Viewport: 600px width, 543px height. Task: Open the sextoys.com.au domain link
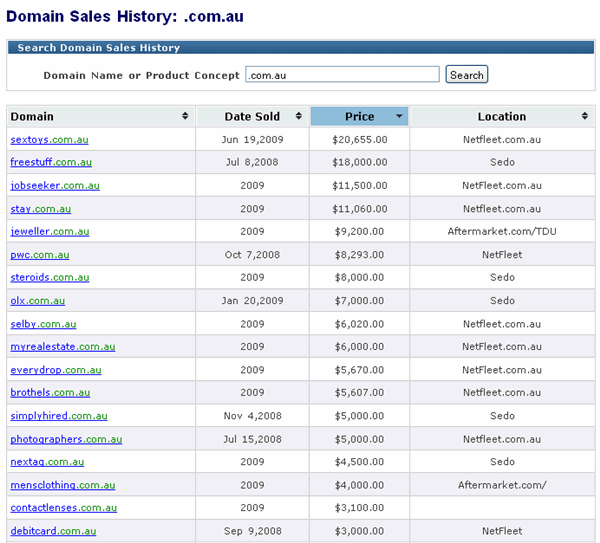point(50,140)
